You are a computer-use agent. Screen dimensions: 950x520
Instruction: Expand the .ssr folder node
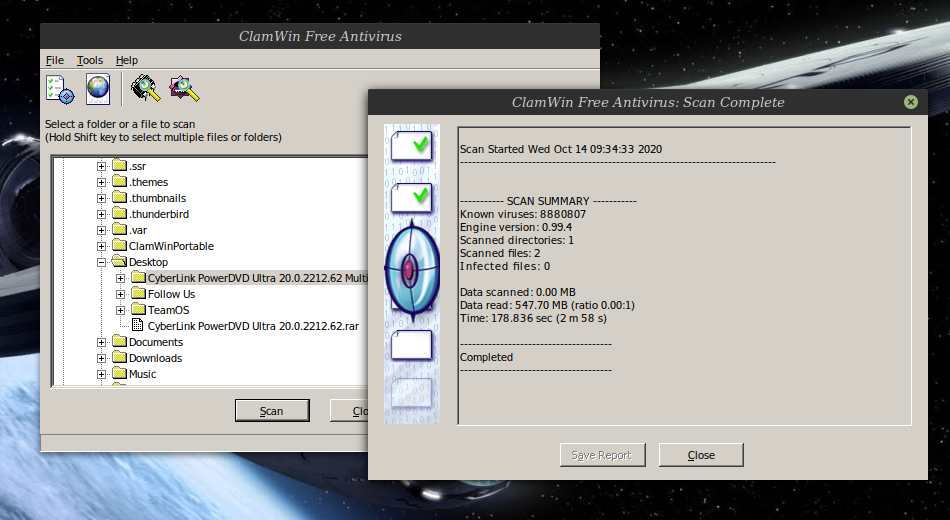[101, 166]
